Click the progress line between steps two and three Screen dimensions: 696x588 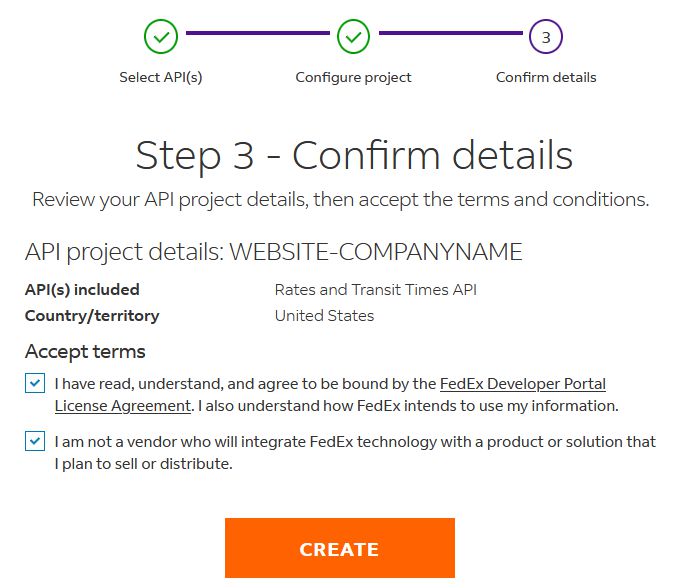pyautogui.click(x=449, y=33)
